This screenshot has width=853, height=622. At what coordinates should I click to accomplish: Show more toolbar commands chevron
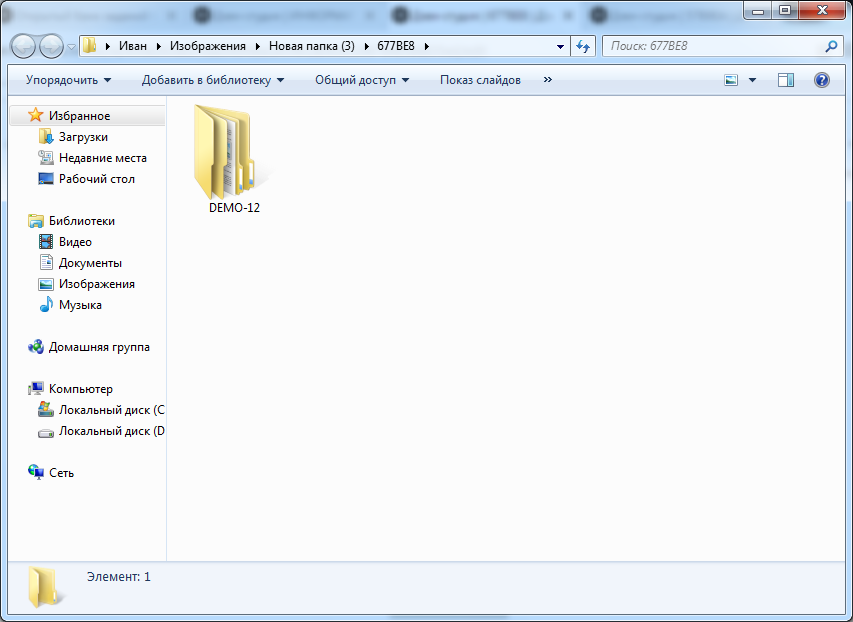pos(547,79)
